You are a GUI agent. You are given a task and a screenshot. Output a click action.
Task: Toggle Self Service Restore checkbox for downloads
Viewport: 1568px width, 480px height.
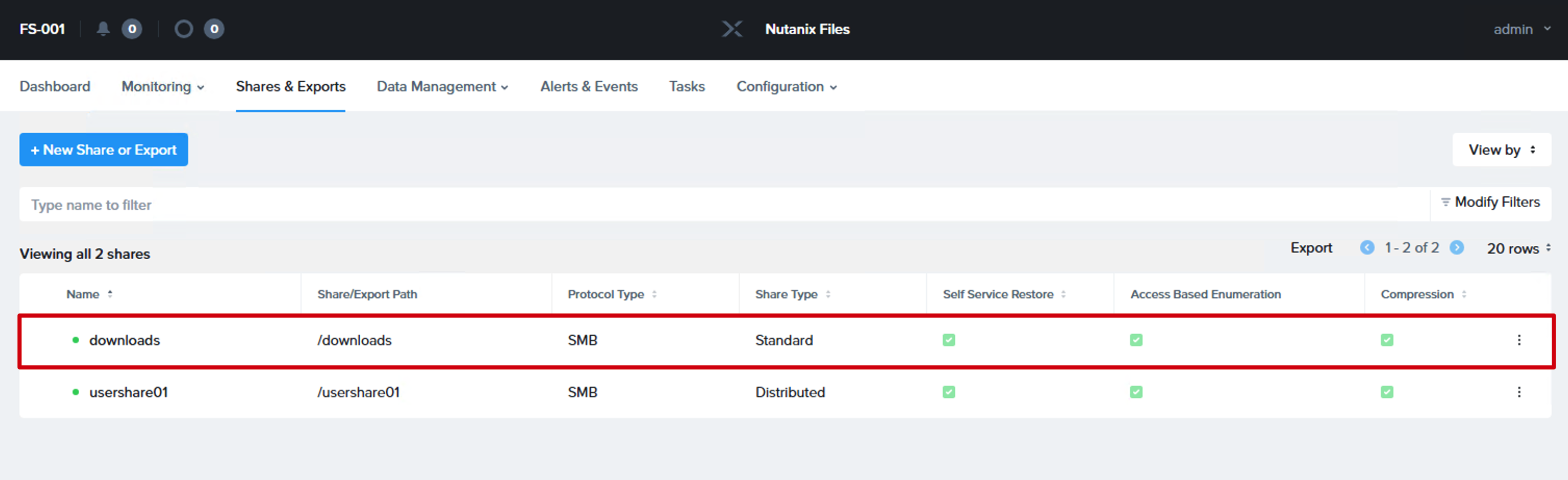tap(949, 340)
